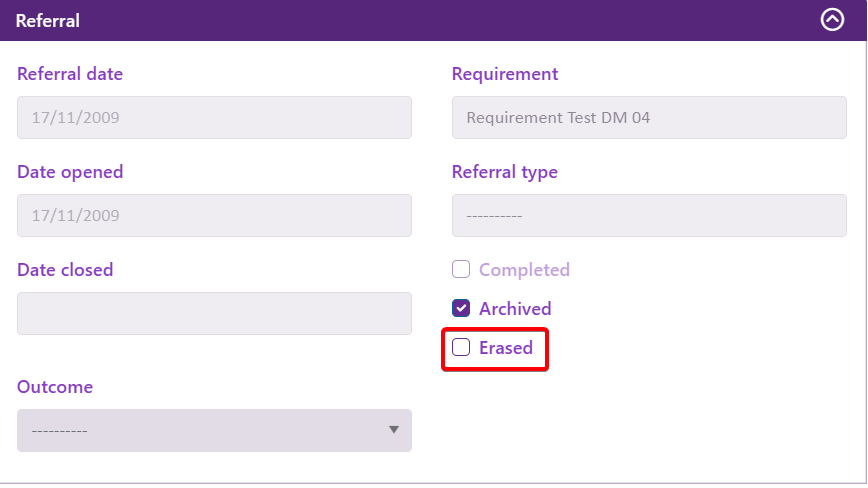Click the Outcome dropdown arrow

point(394,430)
